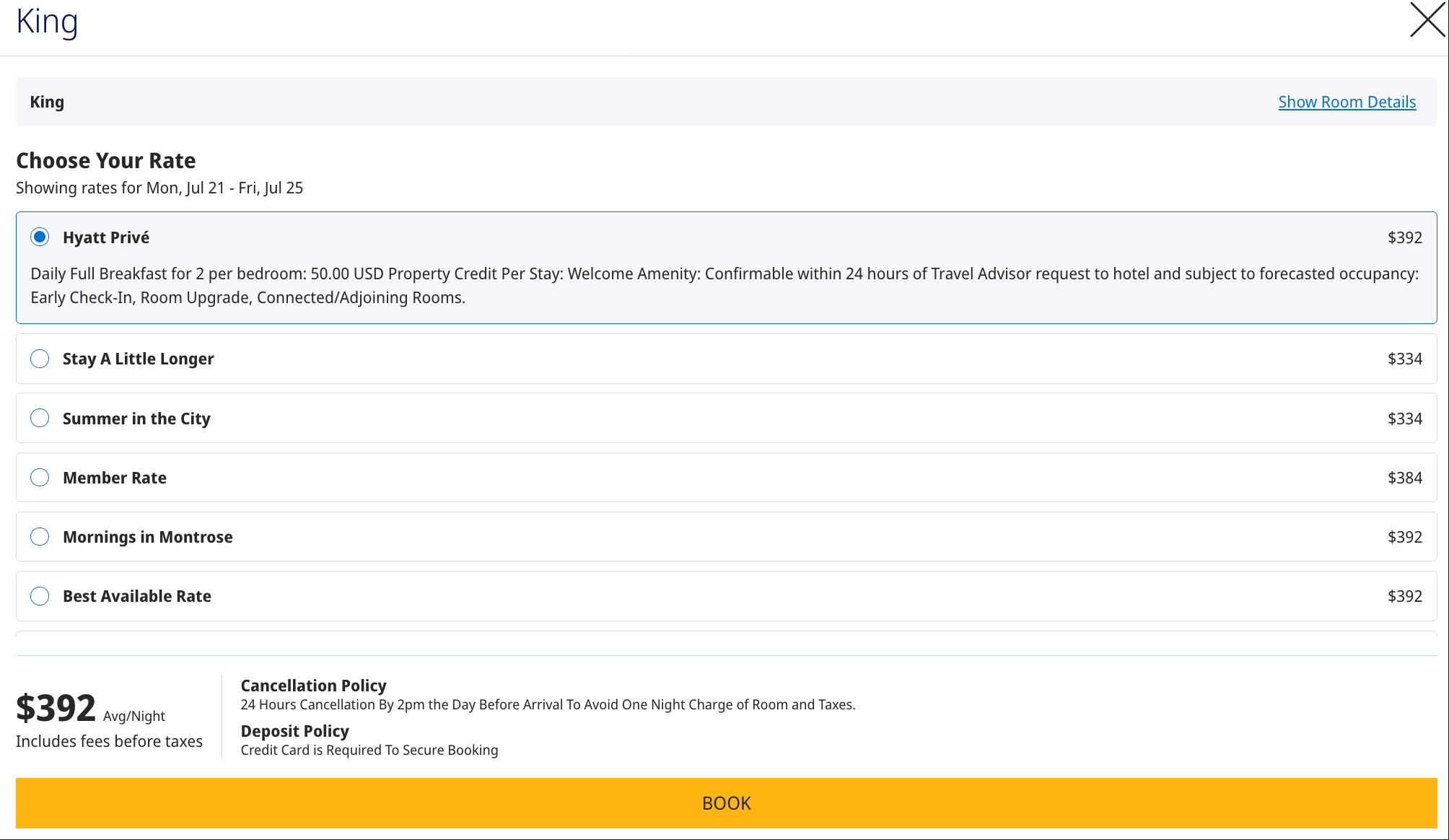Click the Showing rates date range text

(x=159, y=188)
